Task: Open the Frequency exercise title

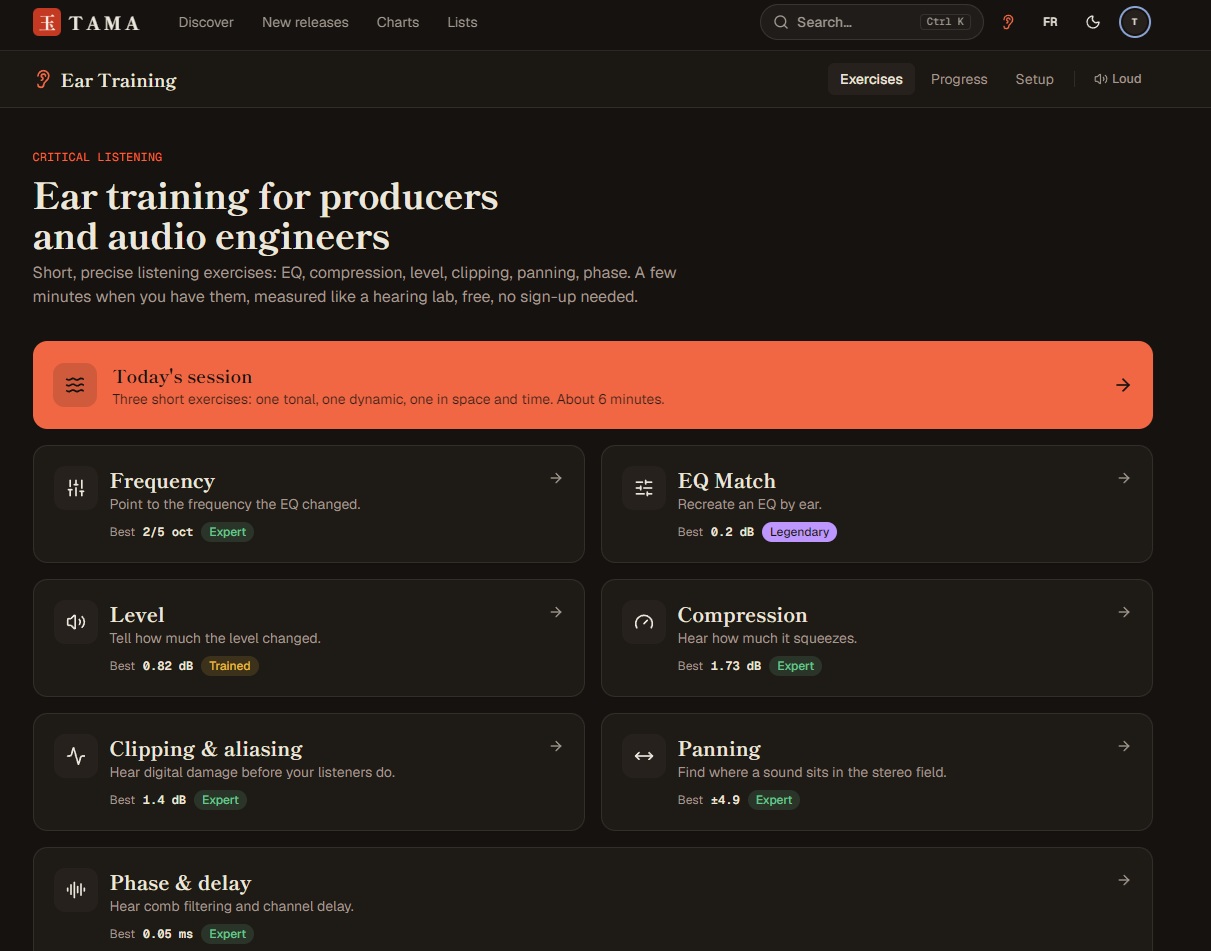Action: (162, 481)
